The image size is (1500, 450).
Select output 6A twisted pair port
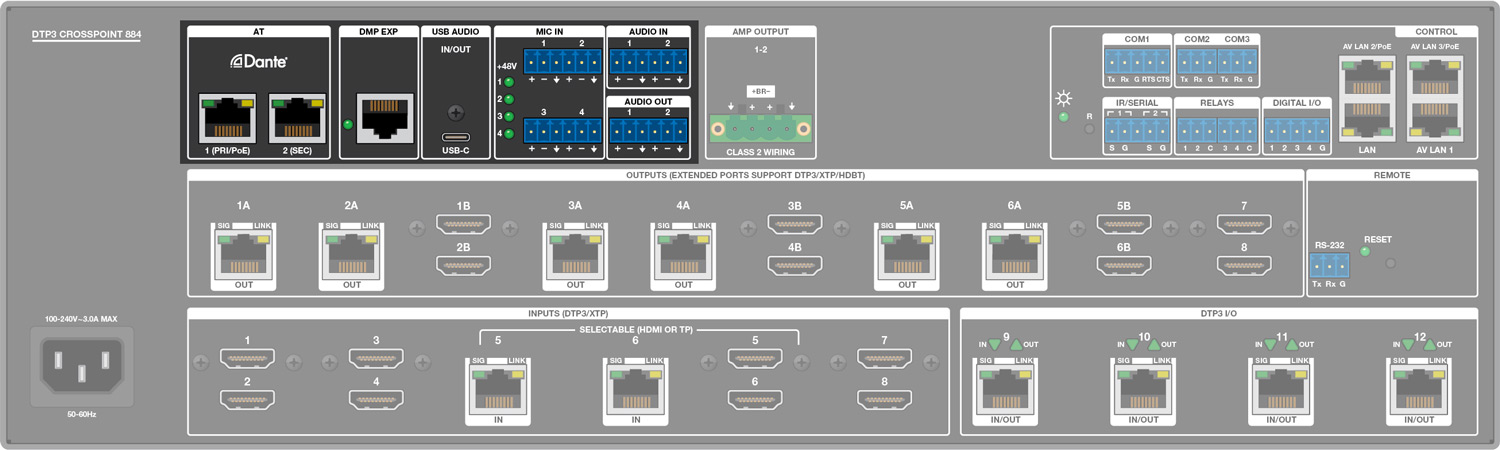1015,256
